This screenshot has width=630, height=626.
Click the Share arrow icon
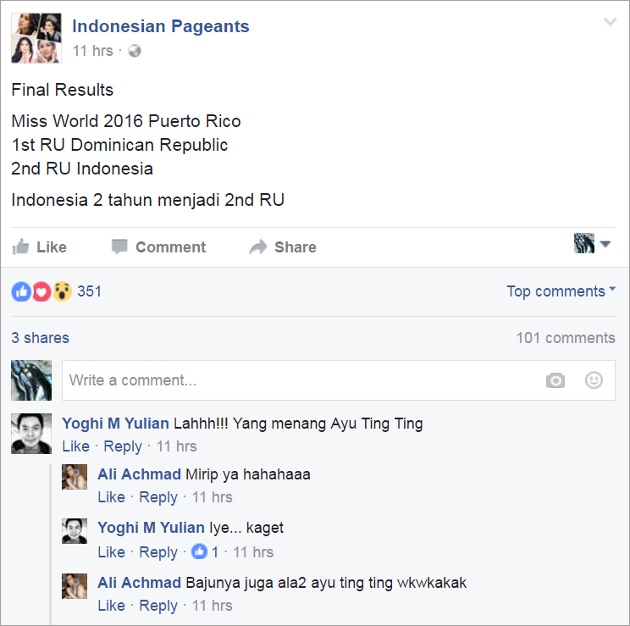tap(258, 247)
